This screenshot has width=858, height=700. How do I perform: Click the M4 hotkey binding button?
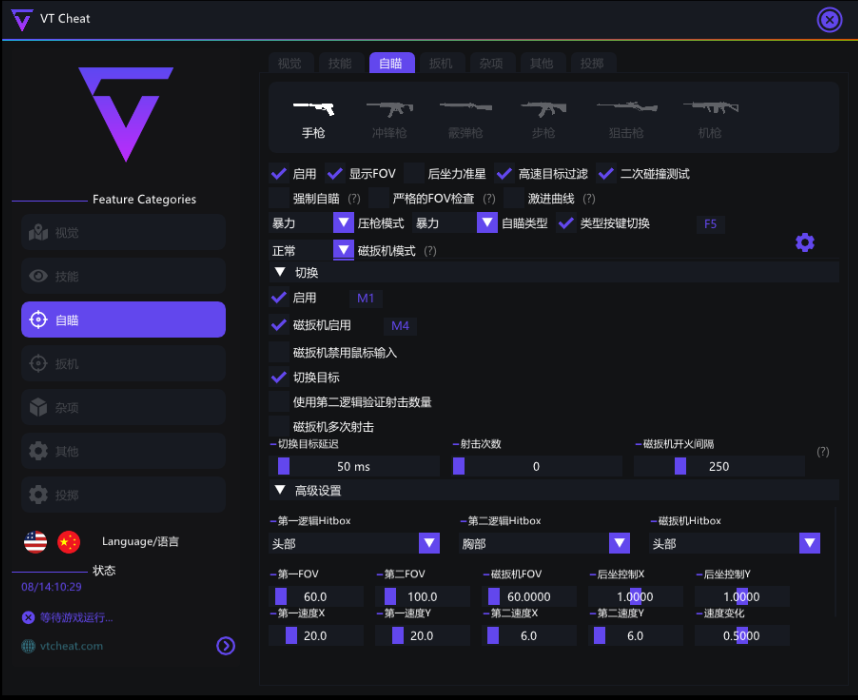point(400,326)
